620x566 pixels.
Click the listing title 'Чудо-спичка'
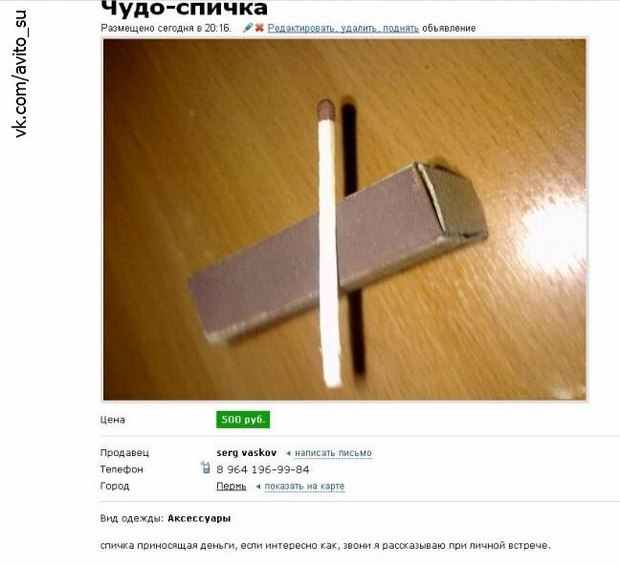[184, 8]
